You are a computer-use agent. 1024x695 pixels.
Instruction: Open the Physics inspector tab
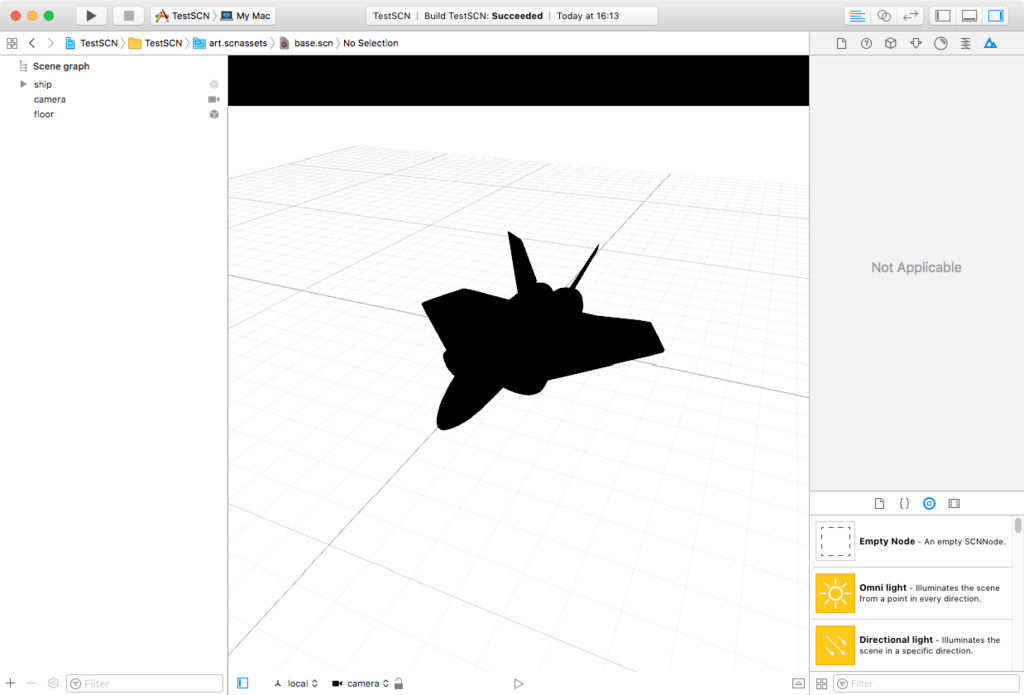(965, 43)
